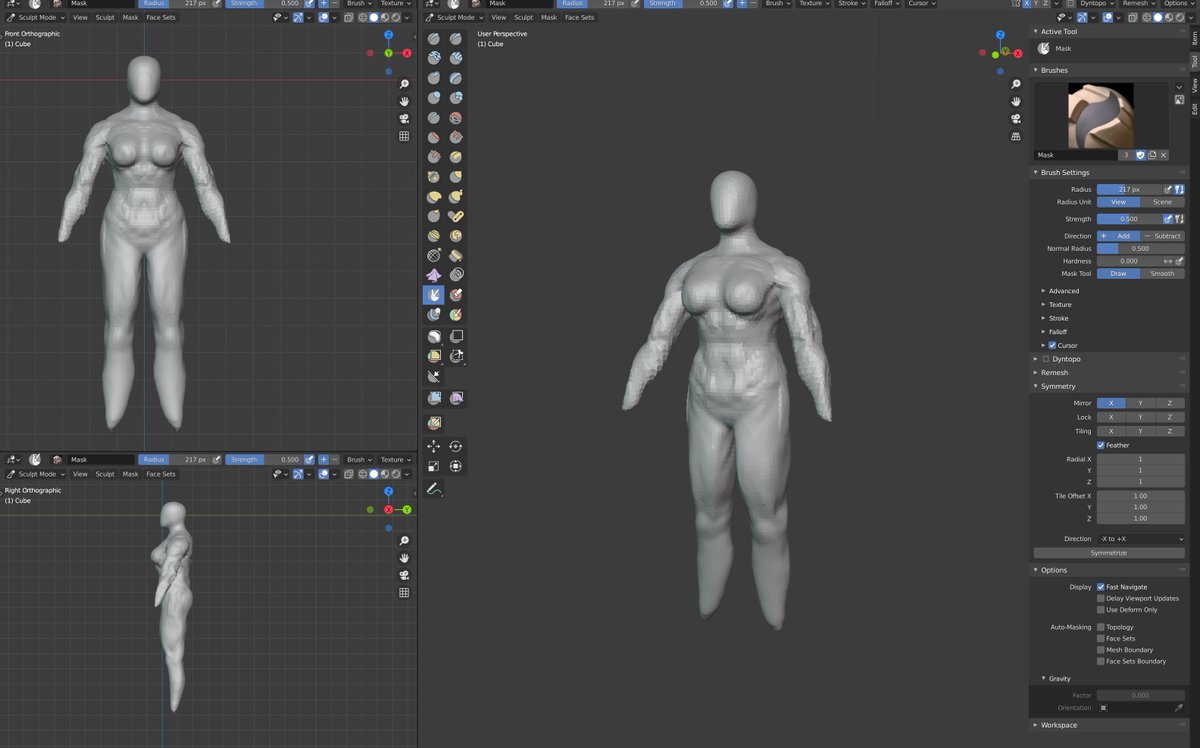Pick the Annotate tool at toolbar bottom
1200x748 pixels.
pos(433,486)
